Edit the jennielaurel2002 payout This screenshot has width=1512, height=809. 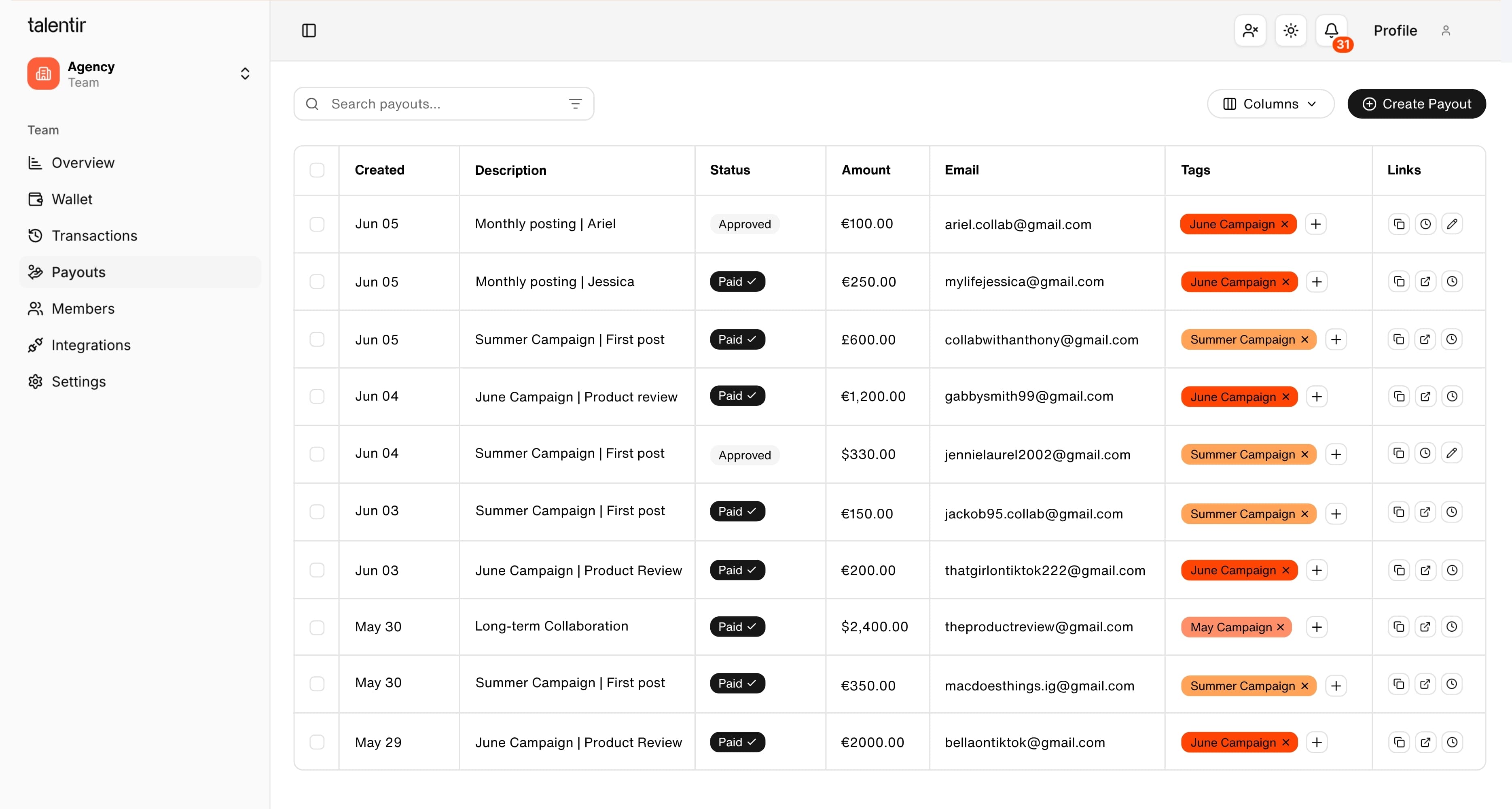click(x=1452, y=453)
